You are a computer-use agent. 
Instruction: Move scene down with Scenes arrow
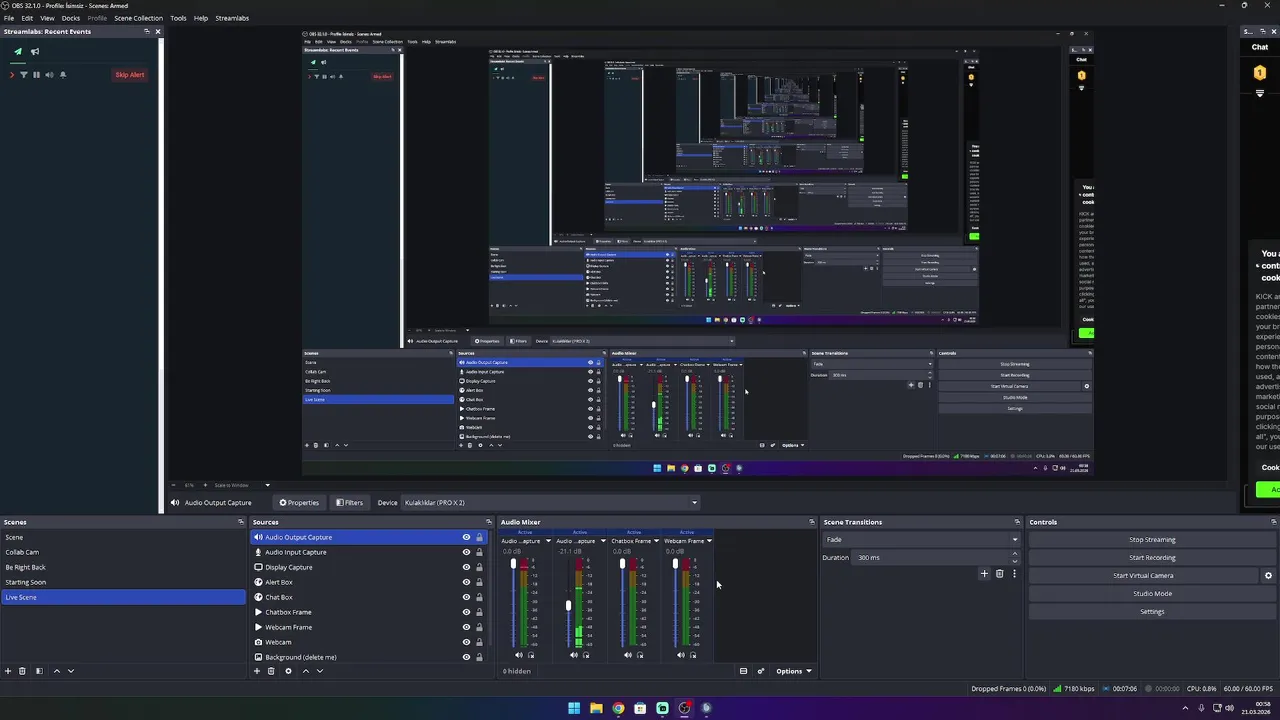(x=70, y=671)
